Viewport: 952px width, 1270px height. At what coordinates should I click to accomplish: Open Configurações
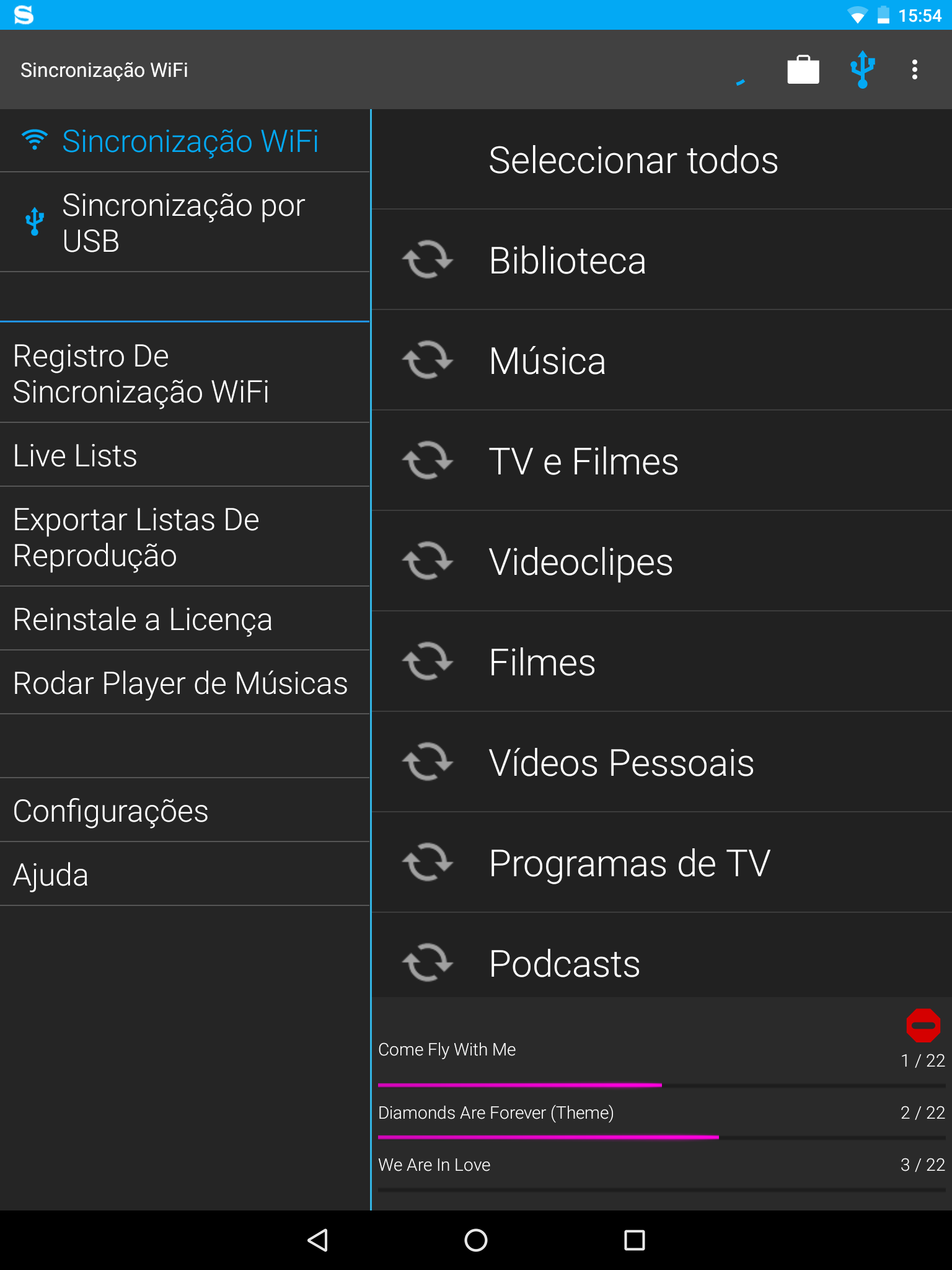click(x=185, y=810)
